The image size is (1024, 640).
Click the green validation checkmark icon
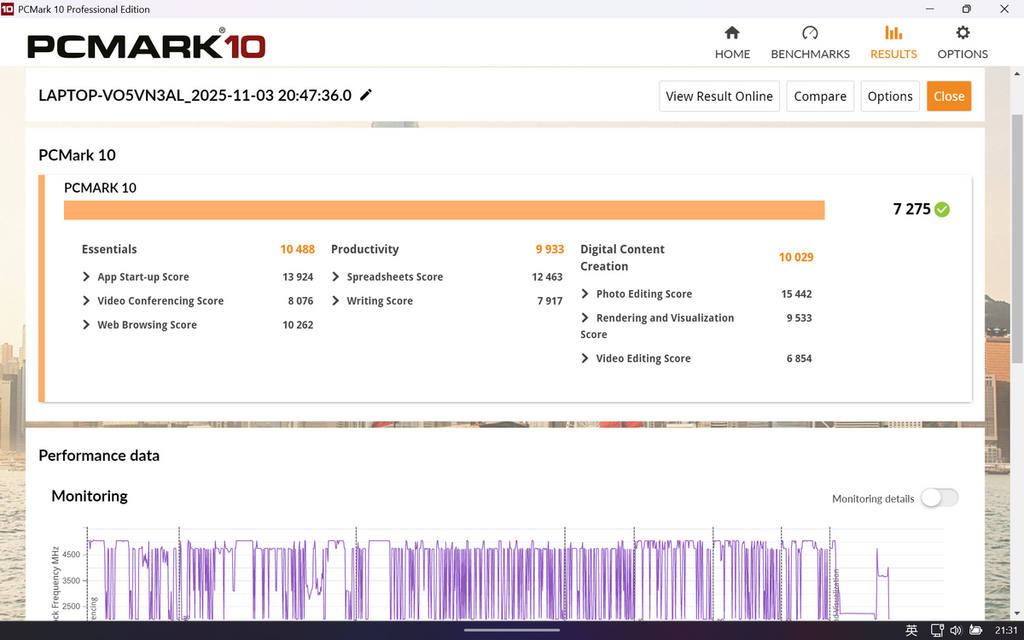click(x=942, y=209)
